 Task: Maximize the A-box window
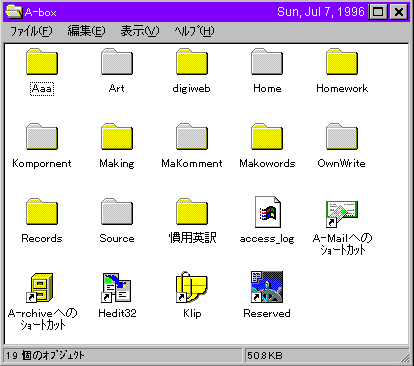(378, 12)
